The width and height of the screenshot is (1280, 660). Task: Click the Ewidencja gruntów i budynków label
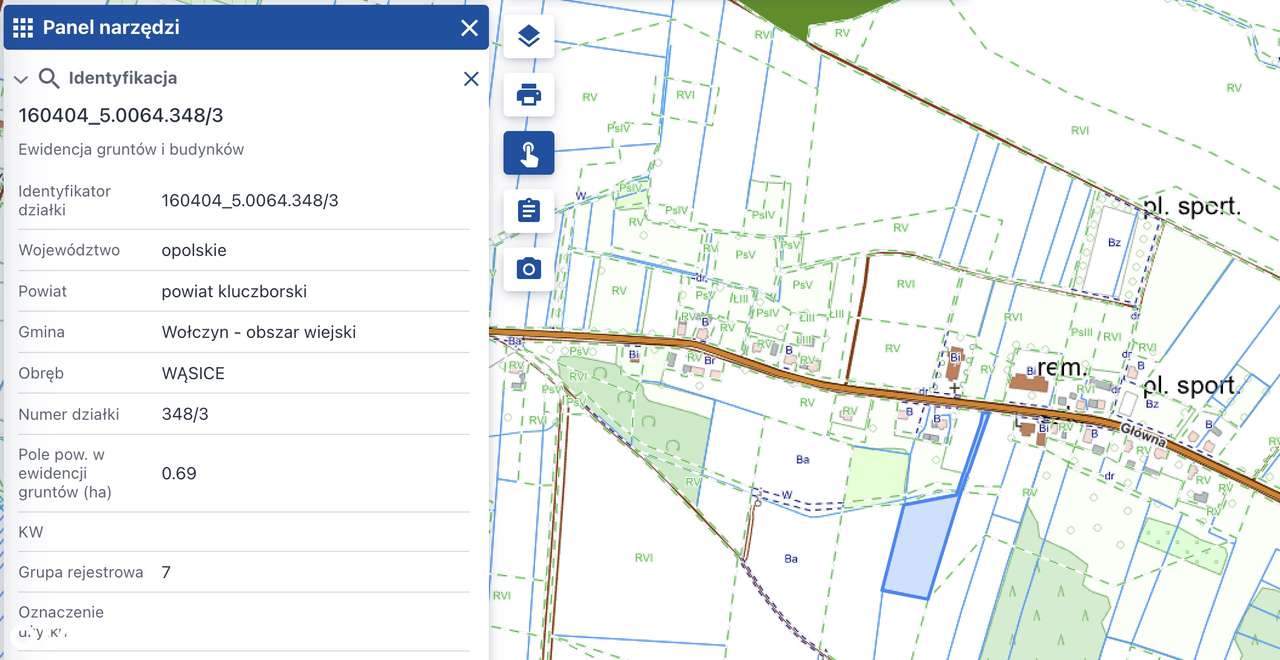pos(131,149)
